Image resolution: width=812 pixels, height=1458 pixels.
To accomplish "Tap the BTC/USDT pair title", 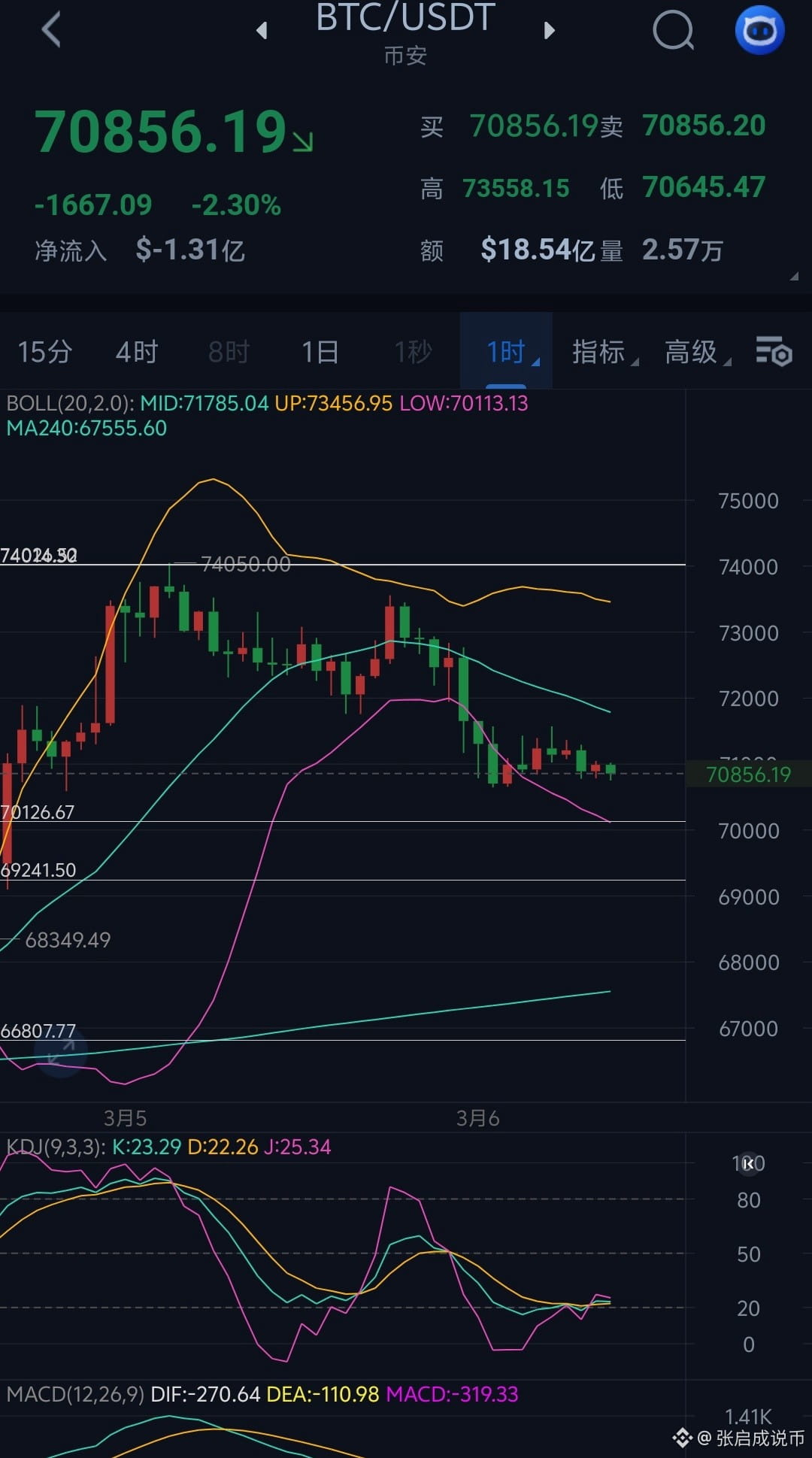I will [x=405, y=17].
